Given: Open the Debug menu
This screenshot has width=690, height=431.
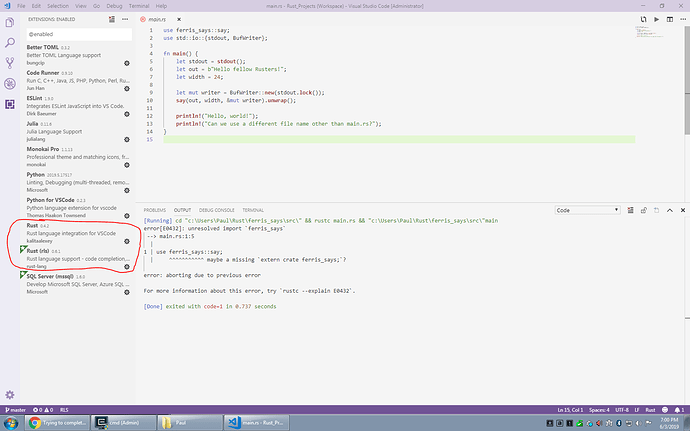Looking at the screenshot, I should coord(114,6).
